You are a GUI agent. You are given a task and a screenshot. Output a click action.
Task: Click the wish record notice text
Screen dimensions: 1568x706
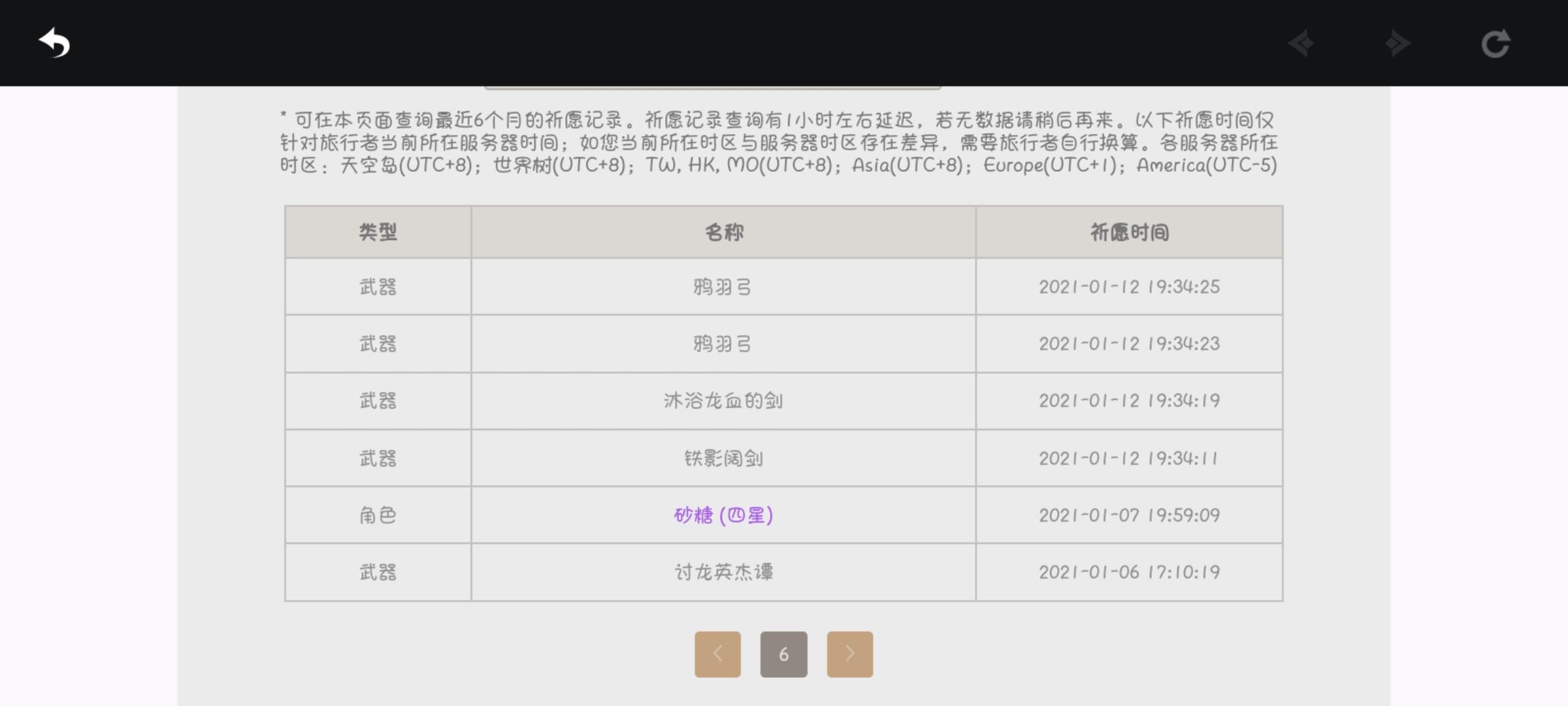(777, 143)
